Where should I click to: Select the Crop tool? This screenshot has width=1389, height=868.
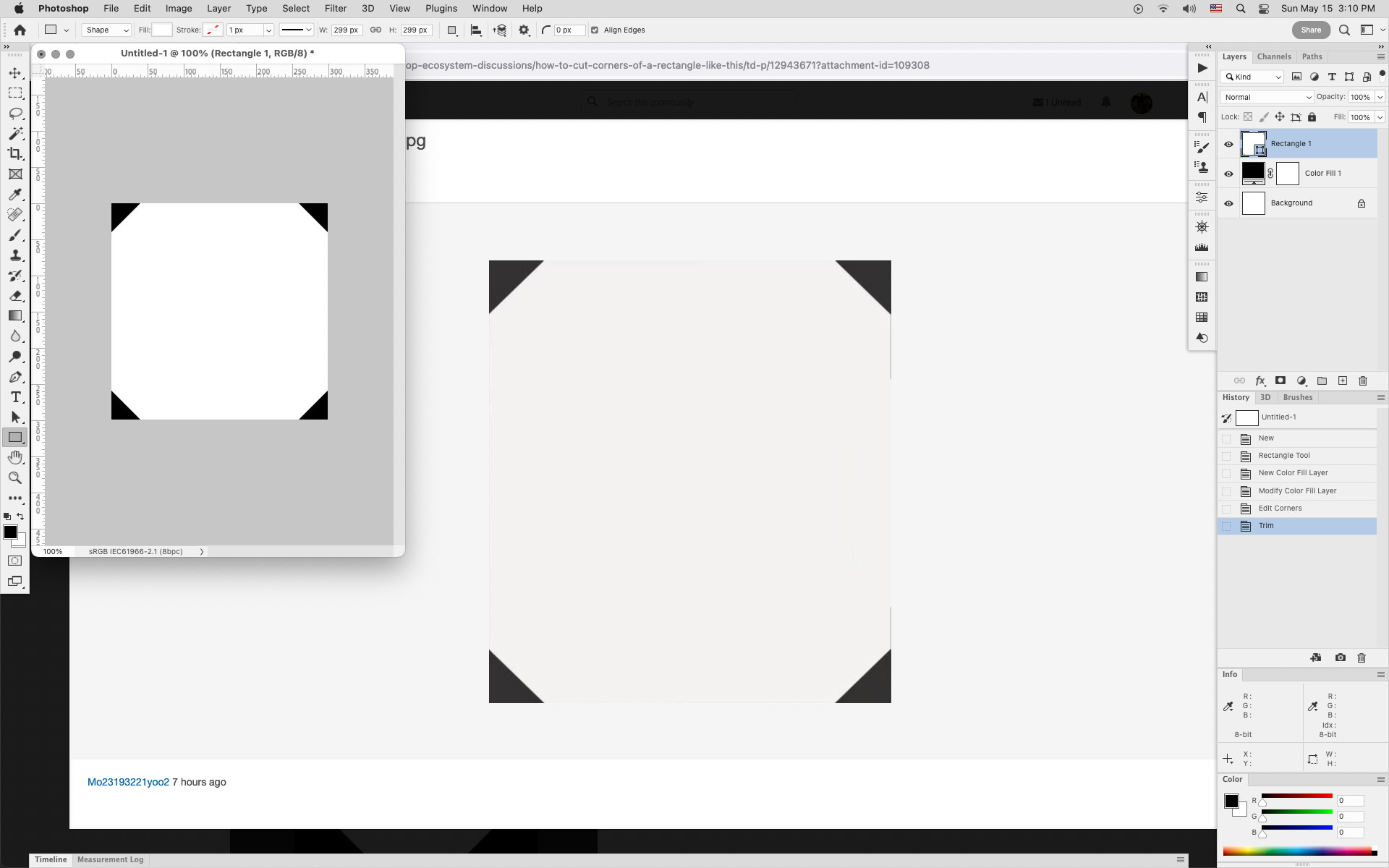pyautogui.click(x=15, y=153)
